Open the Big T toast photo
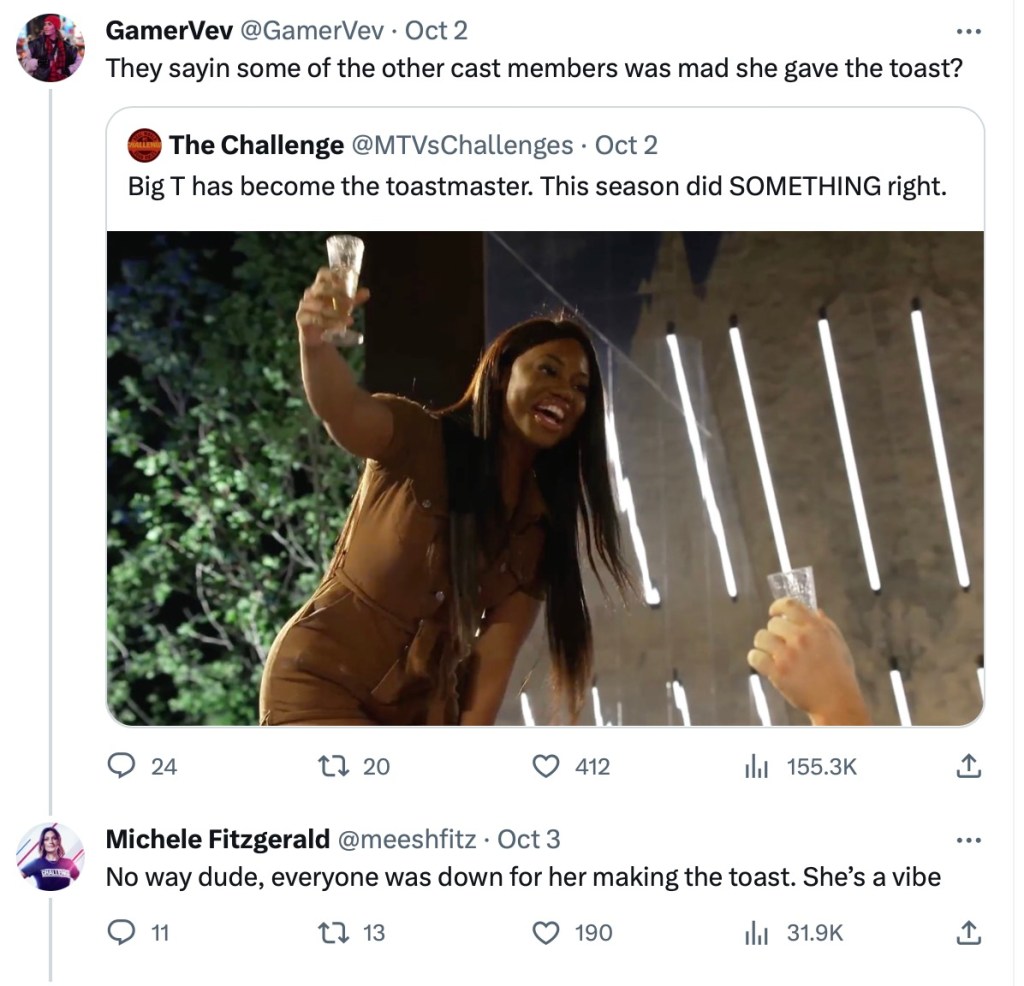Viewport: 1024px width, 986px height. (545, 478)
